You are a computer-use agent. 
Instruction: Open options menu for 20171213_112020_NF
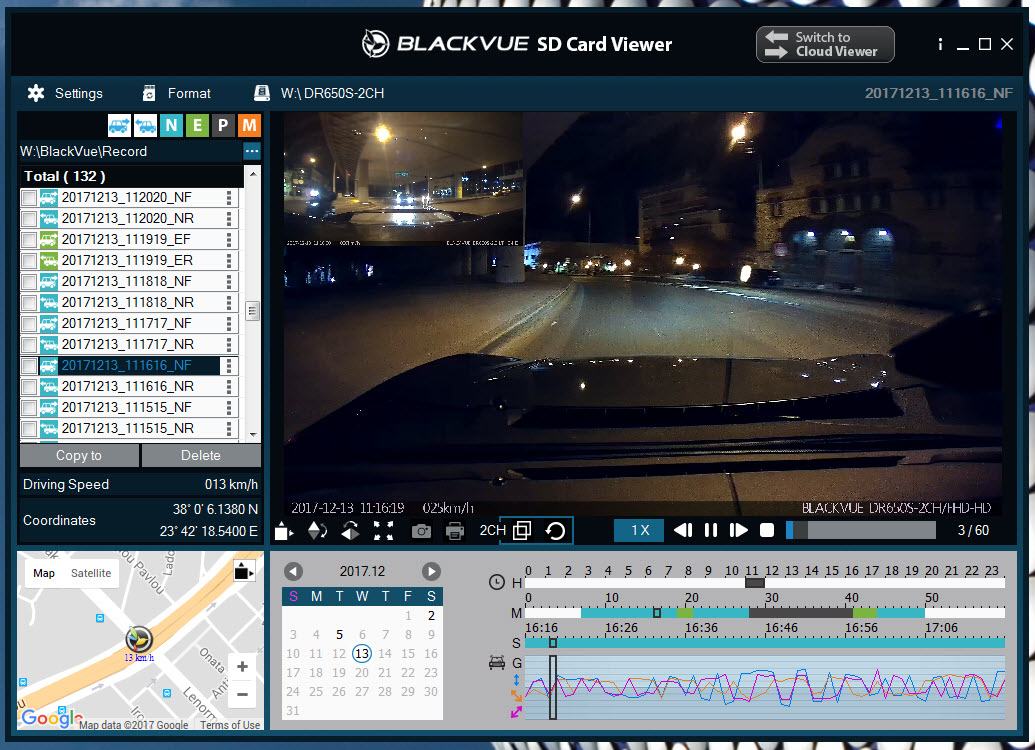[229, 197]
